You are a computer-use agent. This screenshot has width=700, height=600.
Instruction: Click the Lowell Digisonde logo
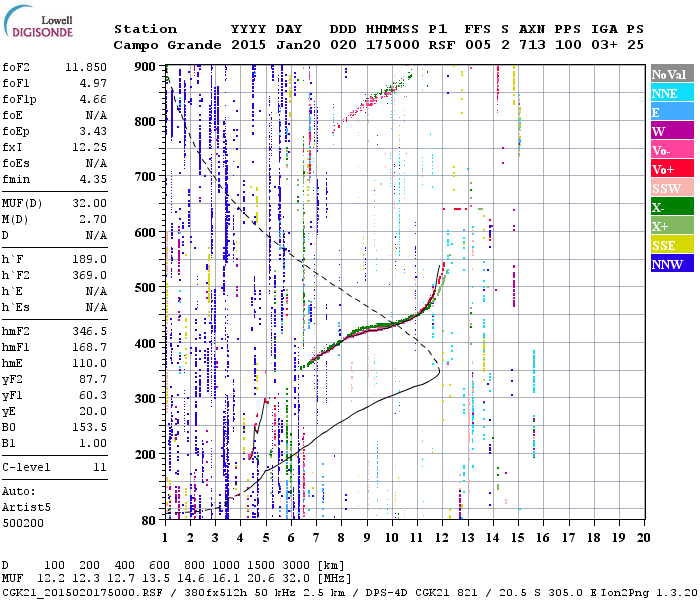tap(38, 22)
